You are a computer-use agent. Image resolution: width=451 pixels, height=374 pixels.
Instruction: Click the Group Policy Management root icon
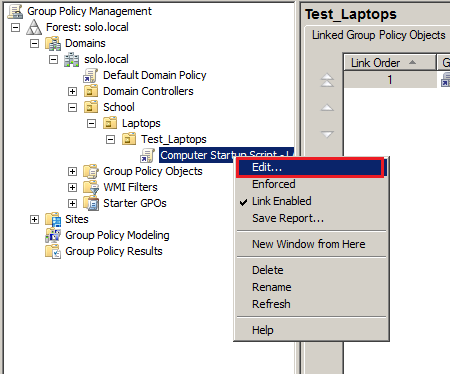(15, 11)
